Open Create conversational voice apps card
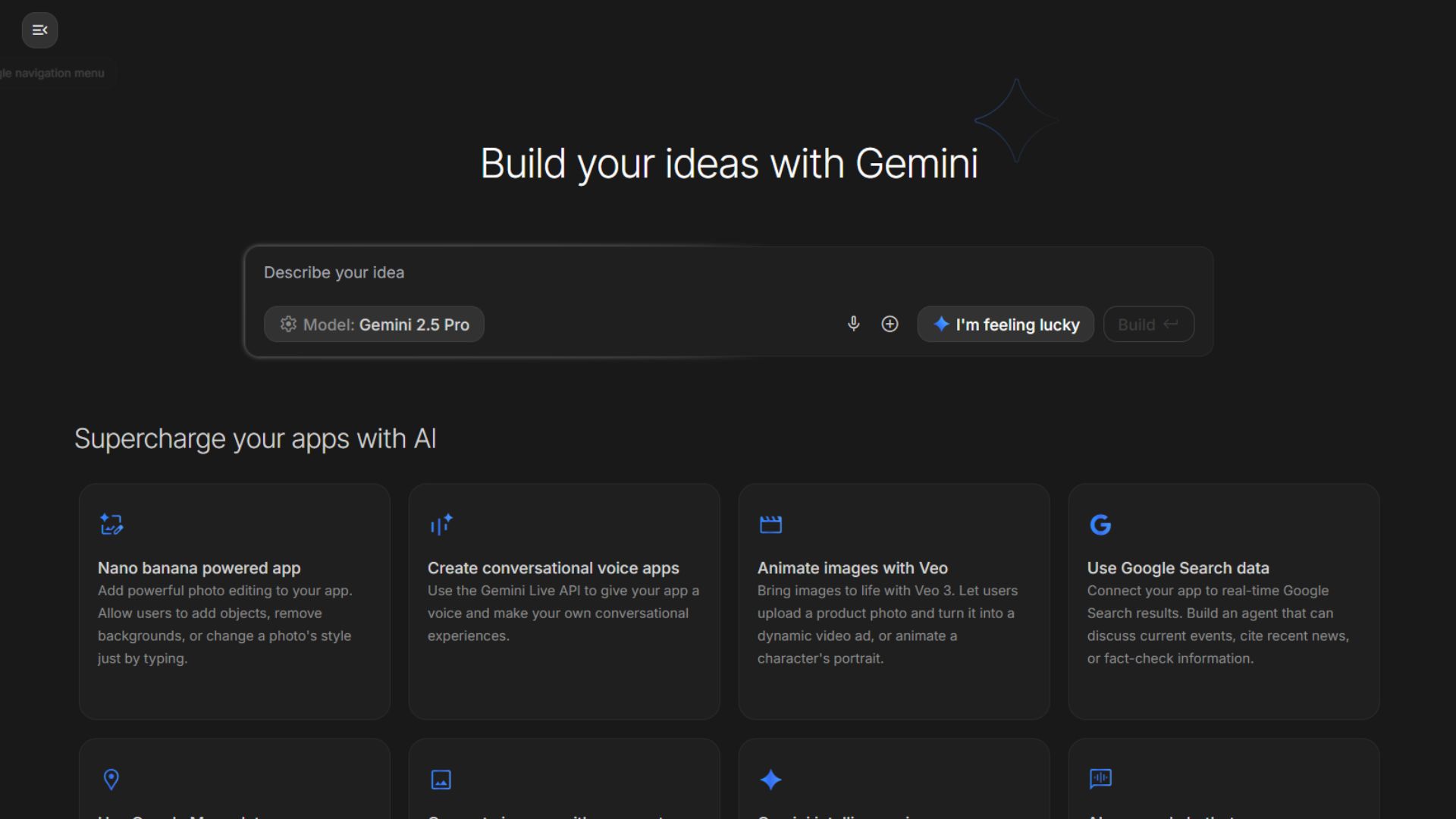 click(553, 568)
